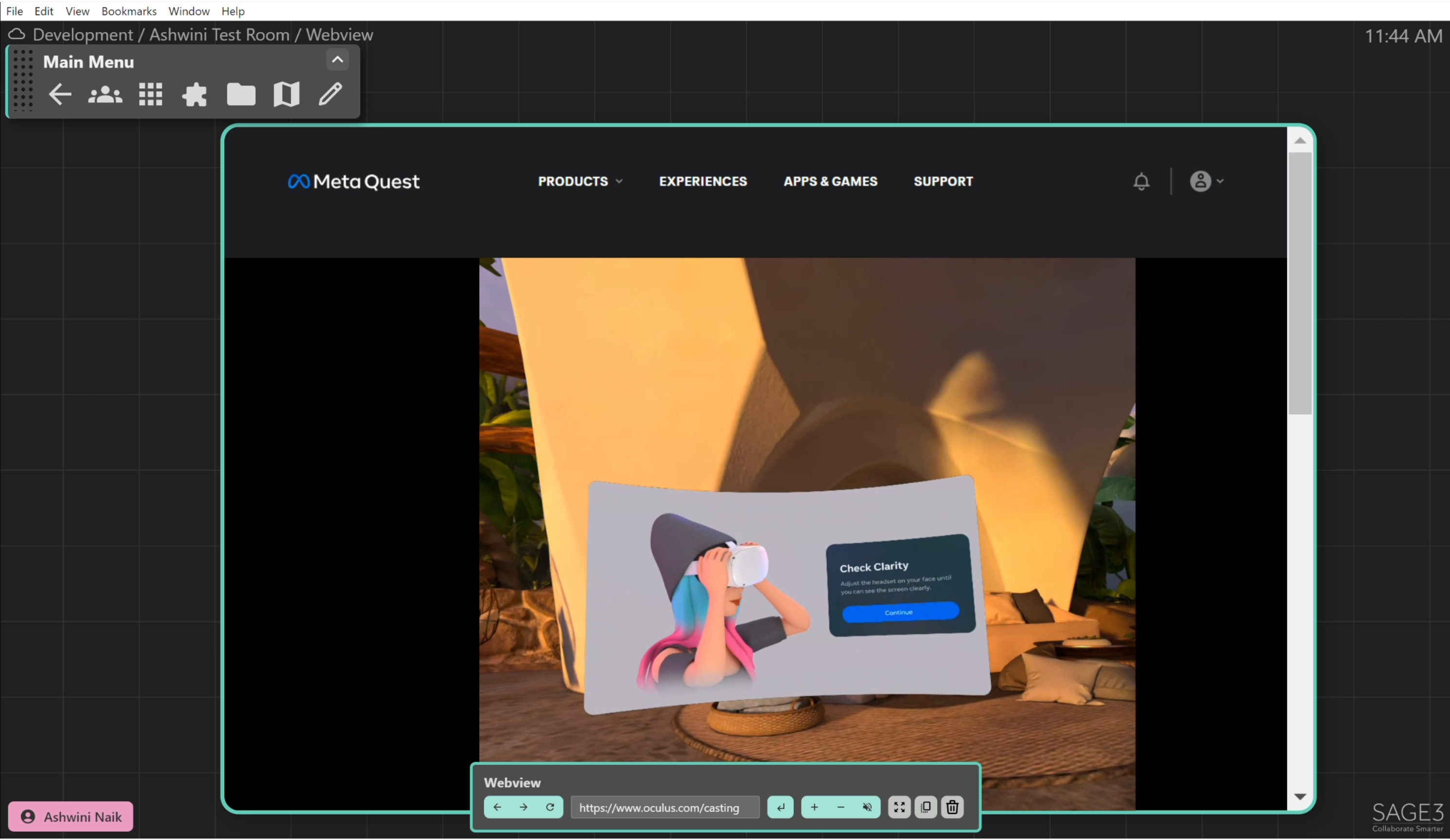Open the users group icon in Main Menu
The image size is (1450, 840).
[105, 94]
